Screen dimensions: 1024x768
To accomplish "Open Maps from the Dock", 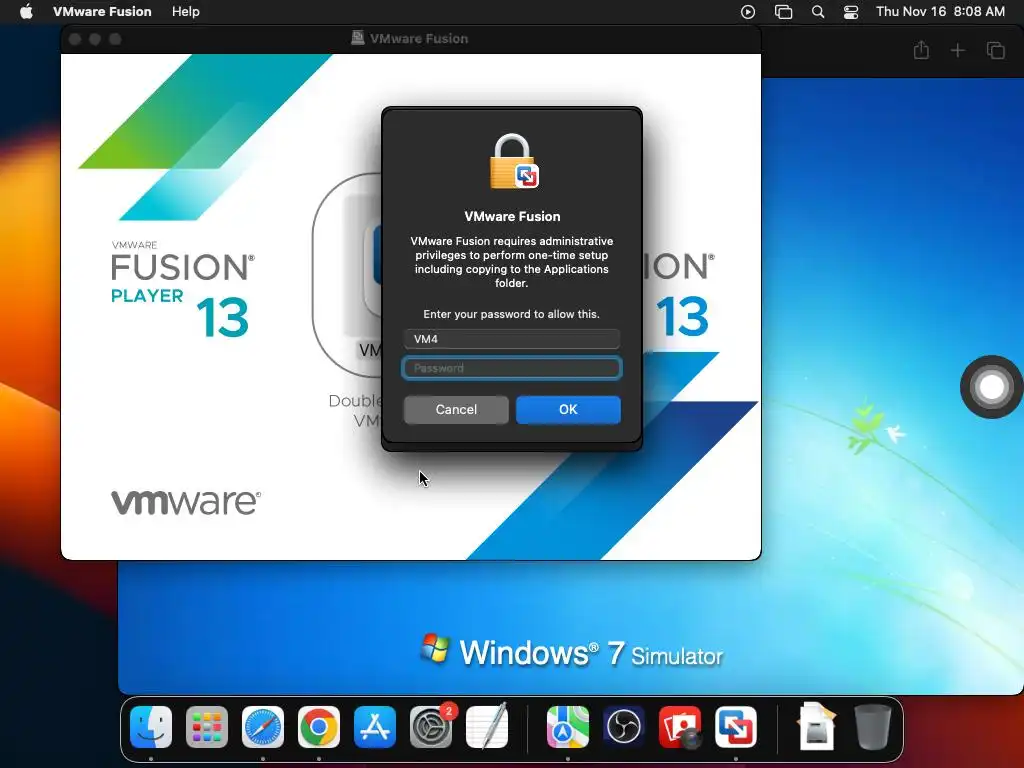I will tap(568, 726).
